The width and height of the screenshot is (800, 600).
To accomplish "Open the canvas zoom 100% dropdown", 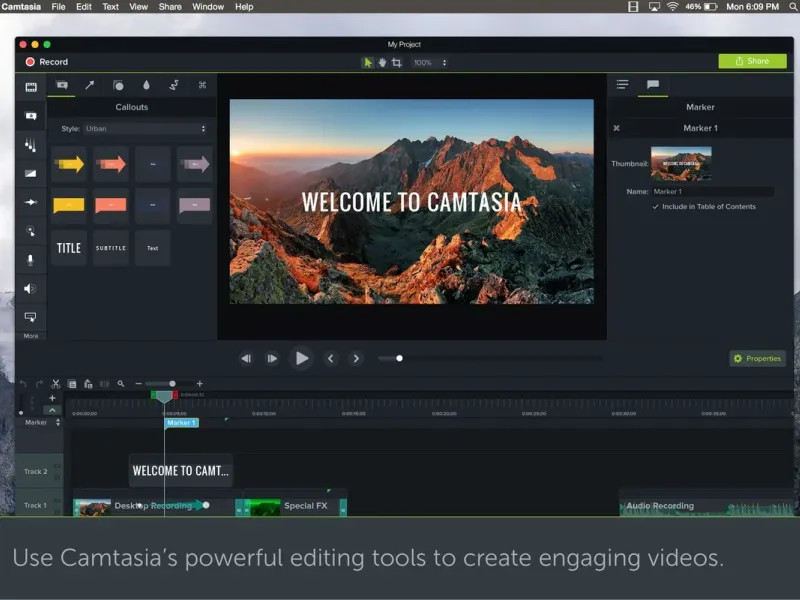I will 430,62.
